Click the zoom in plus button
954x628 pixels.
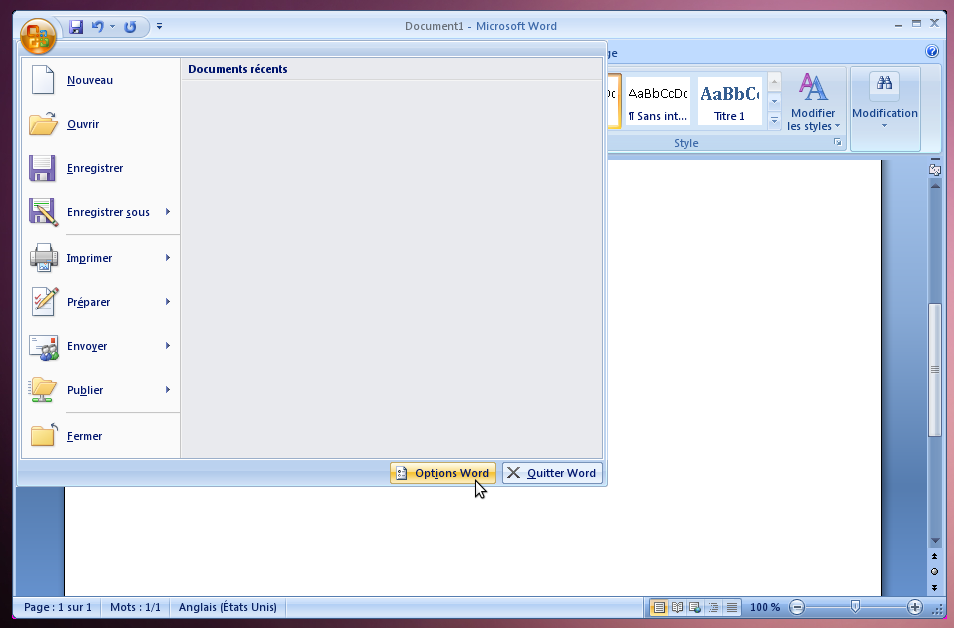coord(914,607)
